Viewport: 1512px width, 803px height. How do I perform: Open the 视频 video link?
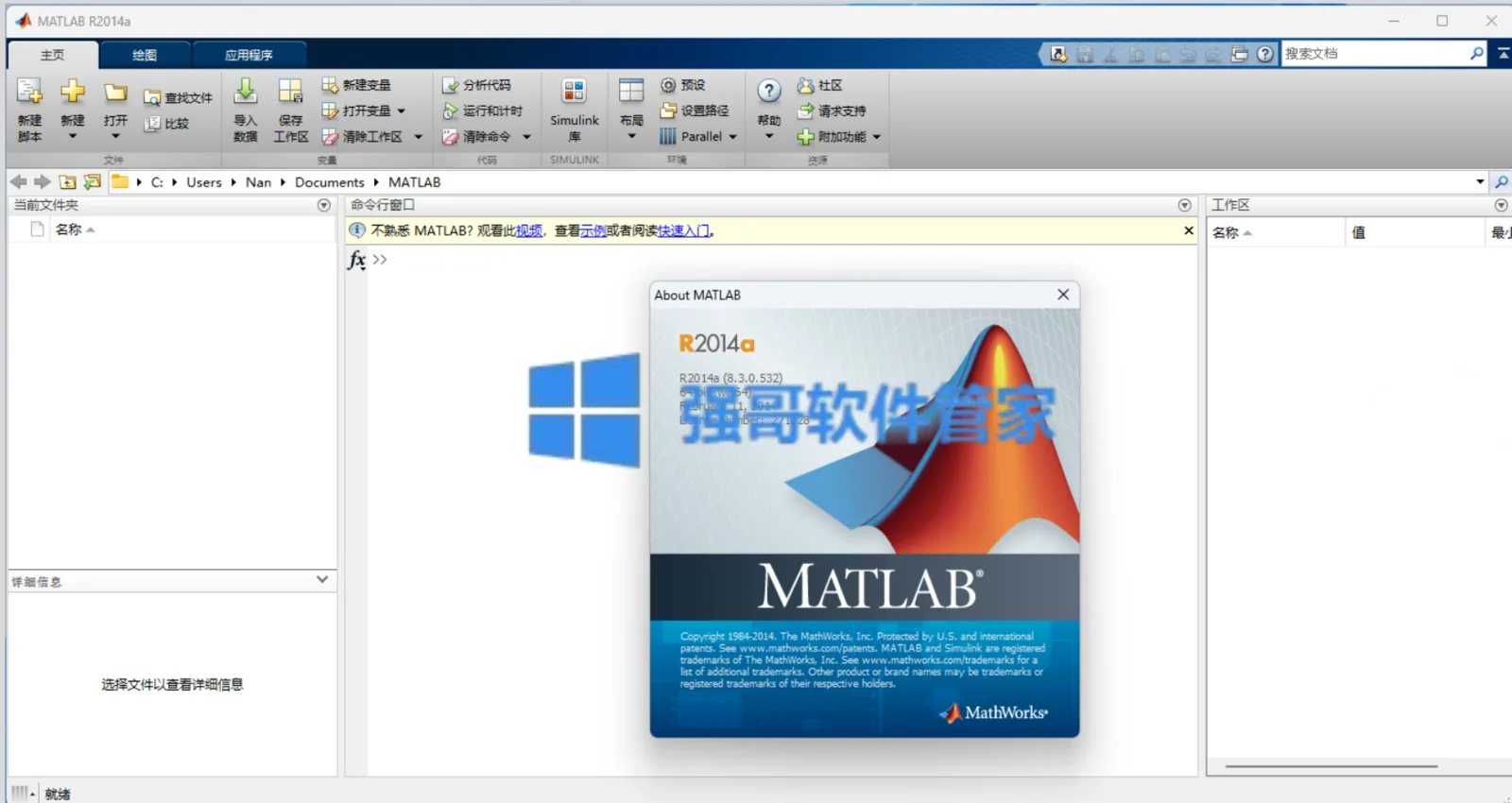529,231
